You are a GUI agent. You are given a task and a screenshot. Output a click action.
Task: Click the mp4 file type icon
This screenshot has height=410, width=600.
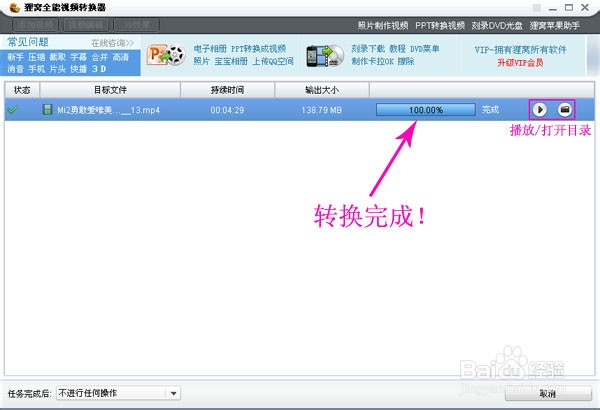point(47,110)
